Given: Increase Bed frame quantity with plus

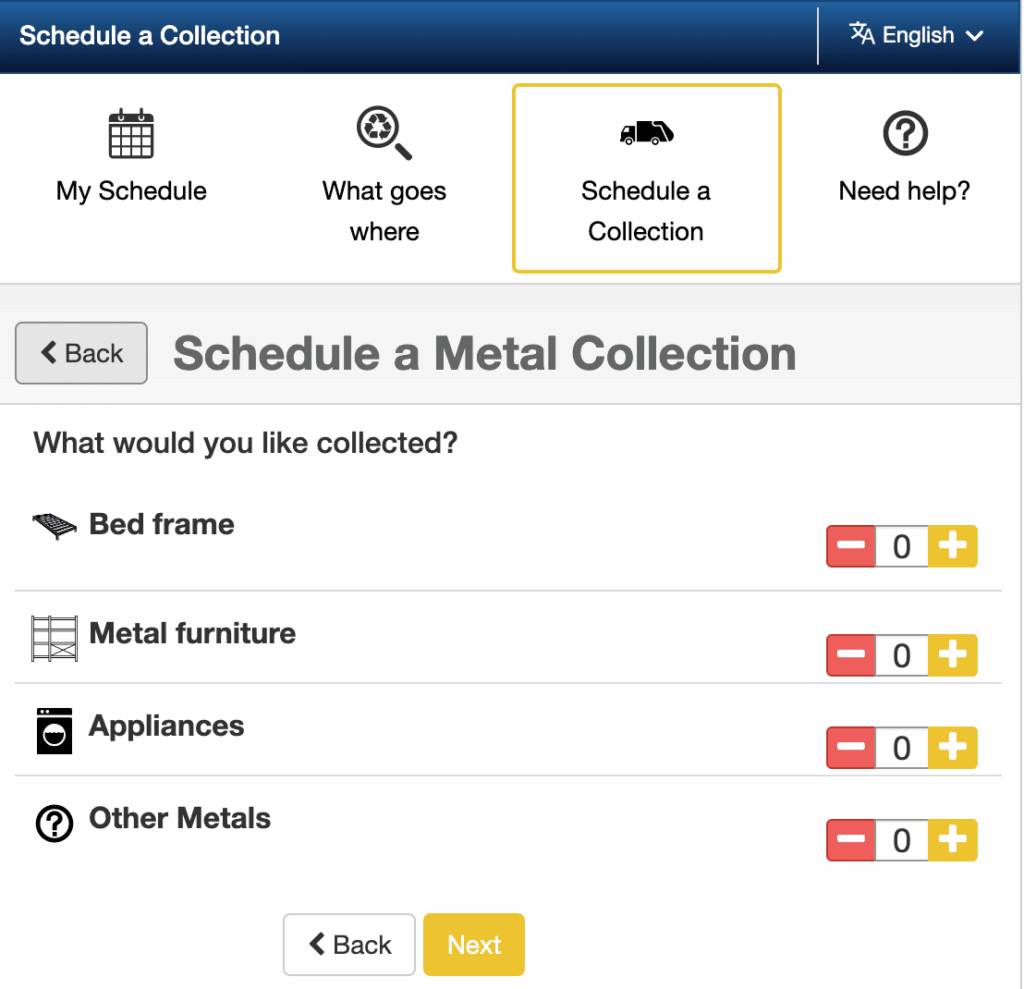Looking at the screenshot, I should coord(952,546).
